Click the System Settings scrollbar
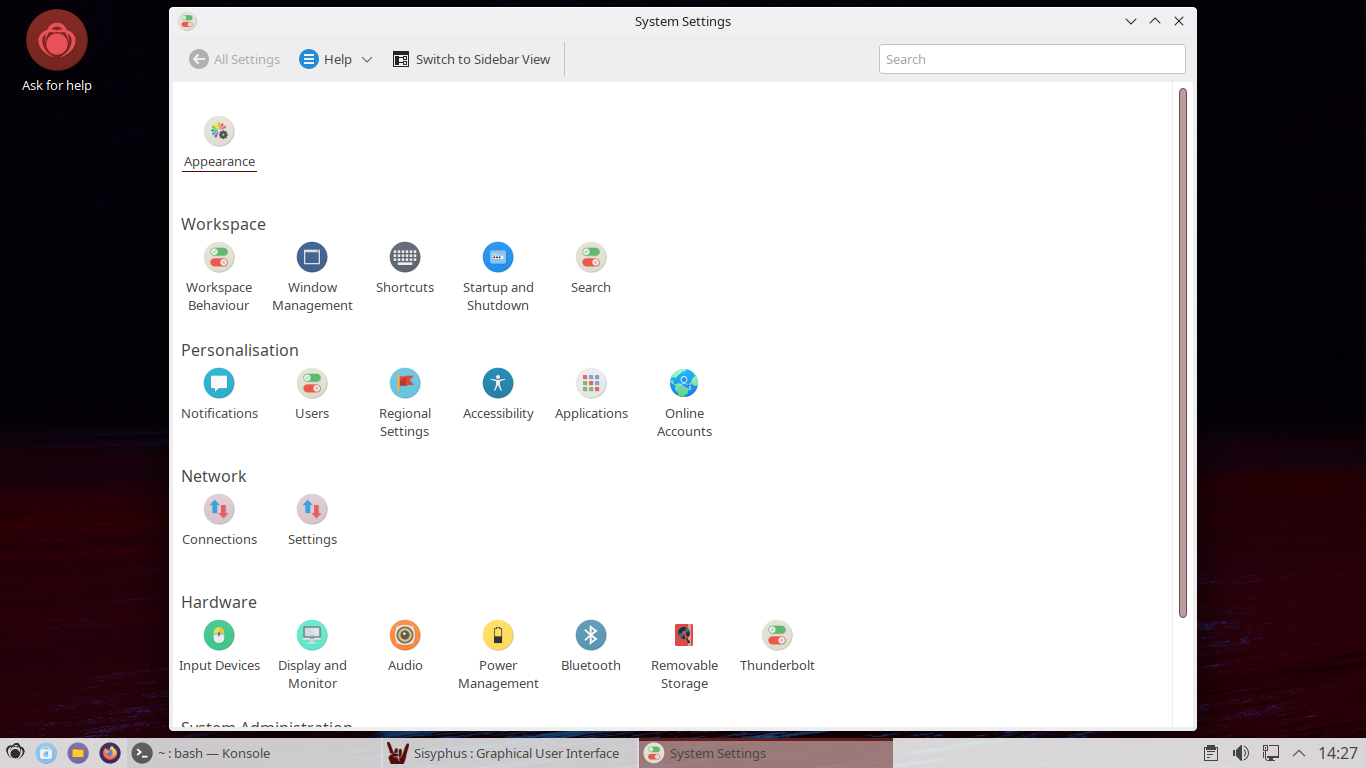 1183,353
